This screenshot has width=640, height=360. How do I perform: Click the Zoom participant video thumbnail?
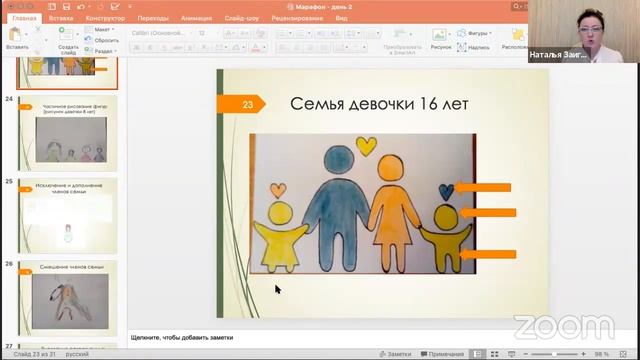click(x=584, y=31)
